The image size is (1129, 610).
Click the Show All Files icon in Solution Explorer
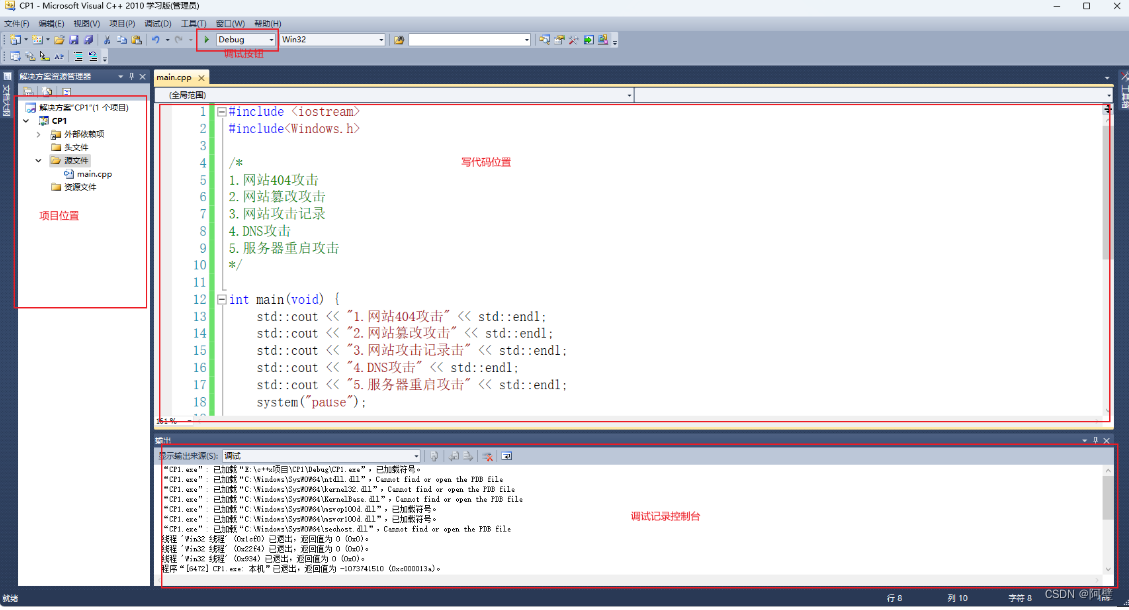[47, 91]
